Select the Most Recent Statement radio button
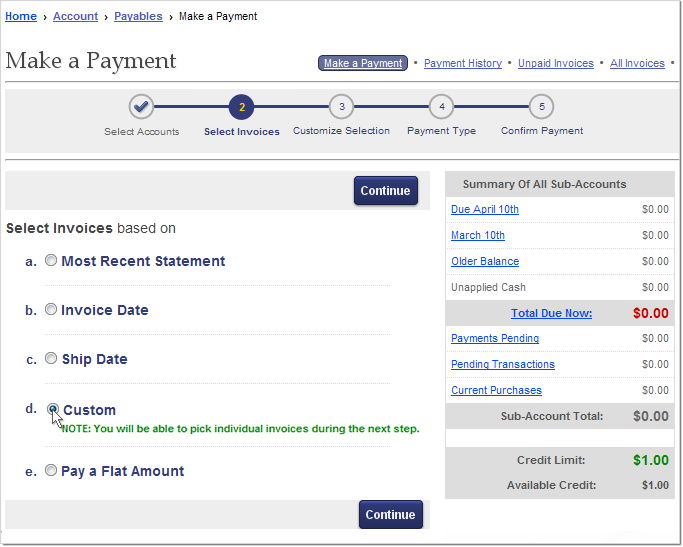 tap(51, 260)
